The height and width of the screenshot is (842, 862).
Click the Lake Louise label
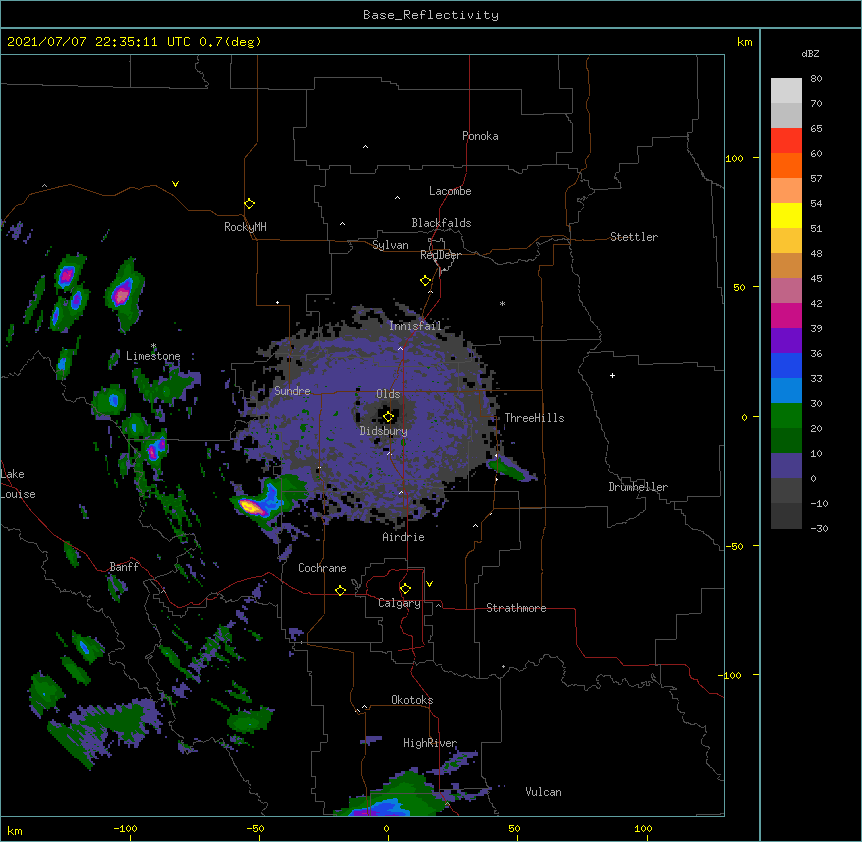(18, 484)
